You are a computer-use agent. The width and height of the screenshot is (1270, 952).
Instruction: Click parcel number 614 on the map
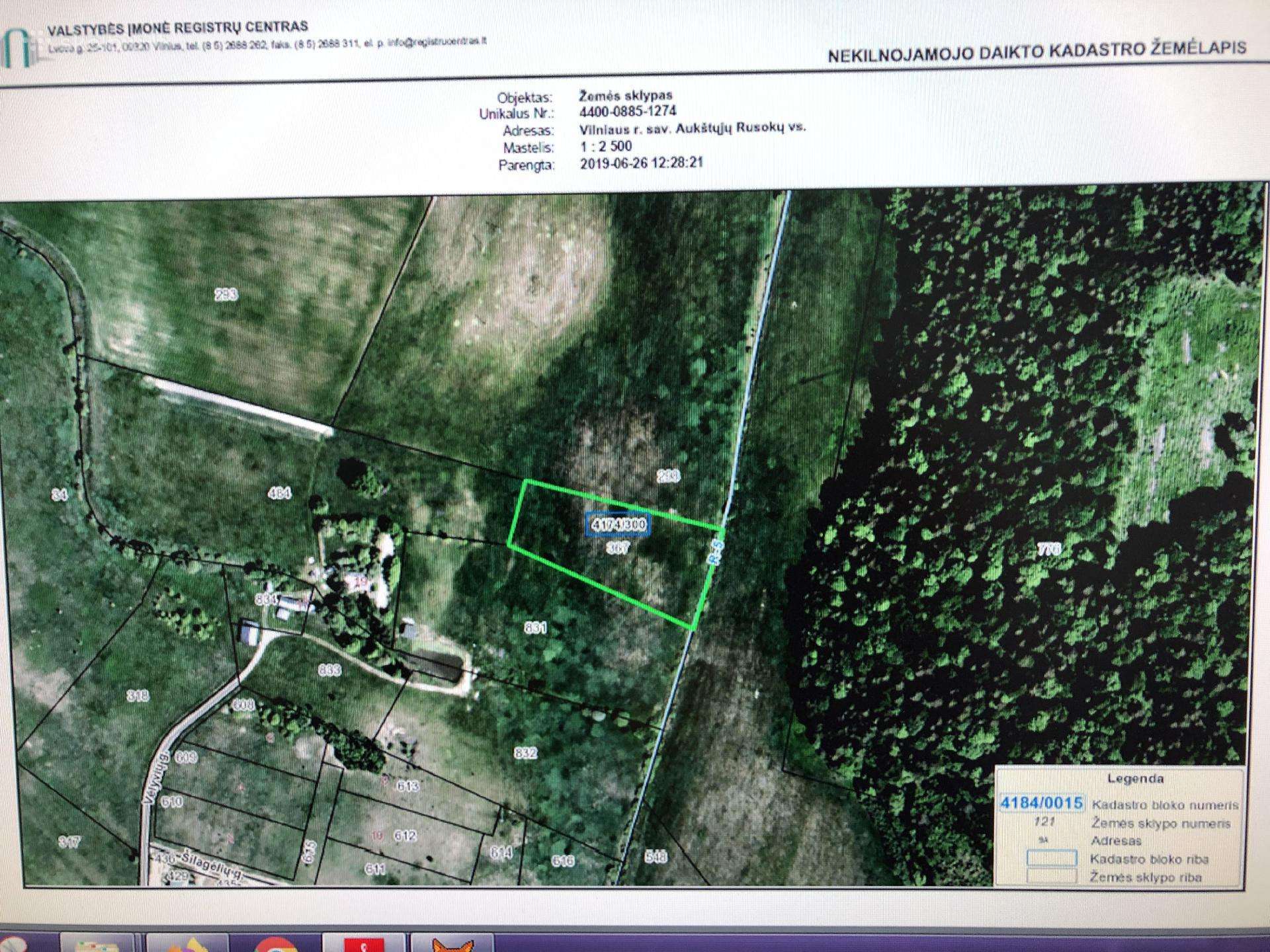pyautogui.click(x=501, y=853)
